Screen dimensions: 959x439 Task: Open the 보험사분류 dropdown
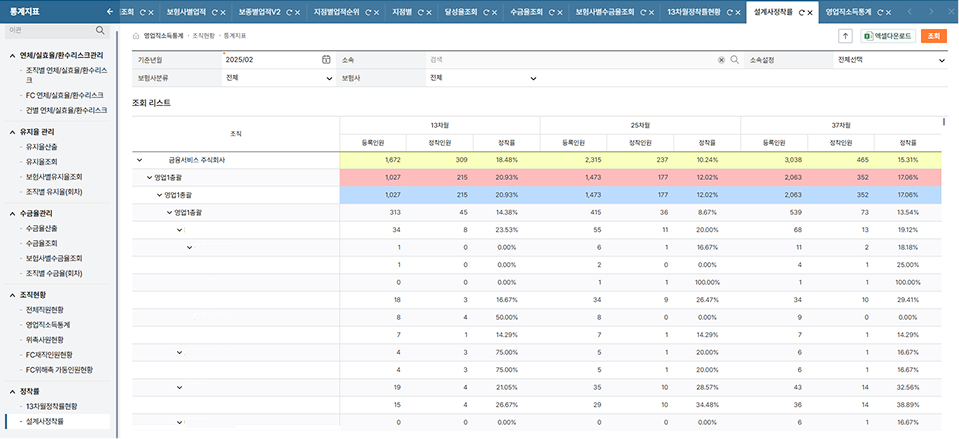click(x=278, y=78)
